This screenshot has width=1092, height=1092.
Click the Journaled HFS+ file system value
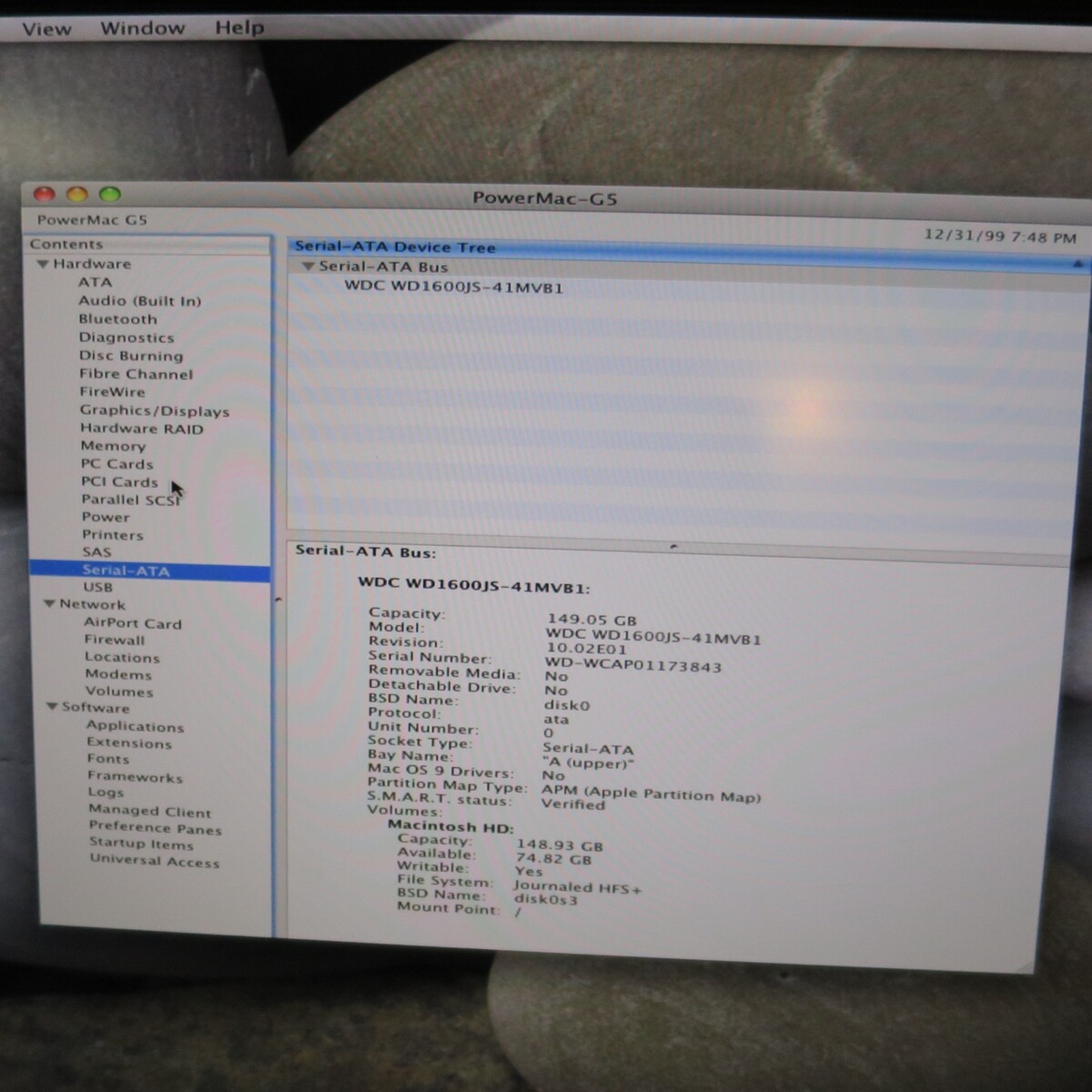click(x=577, y=886)
